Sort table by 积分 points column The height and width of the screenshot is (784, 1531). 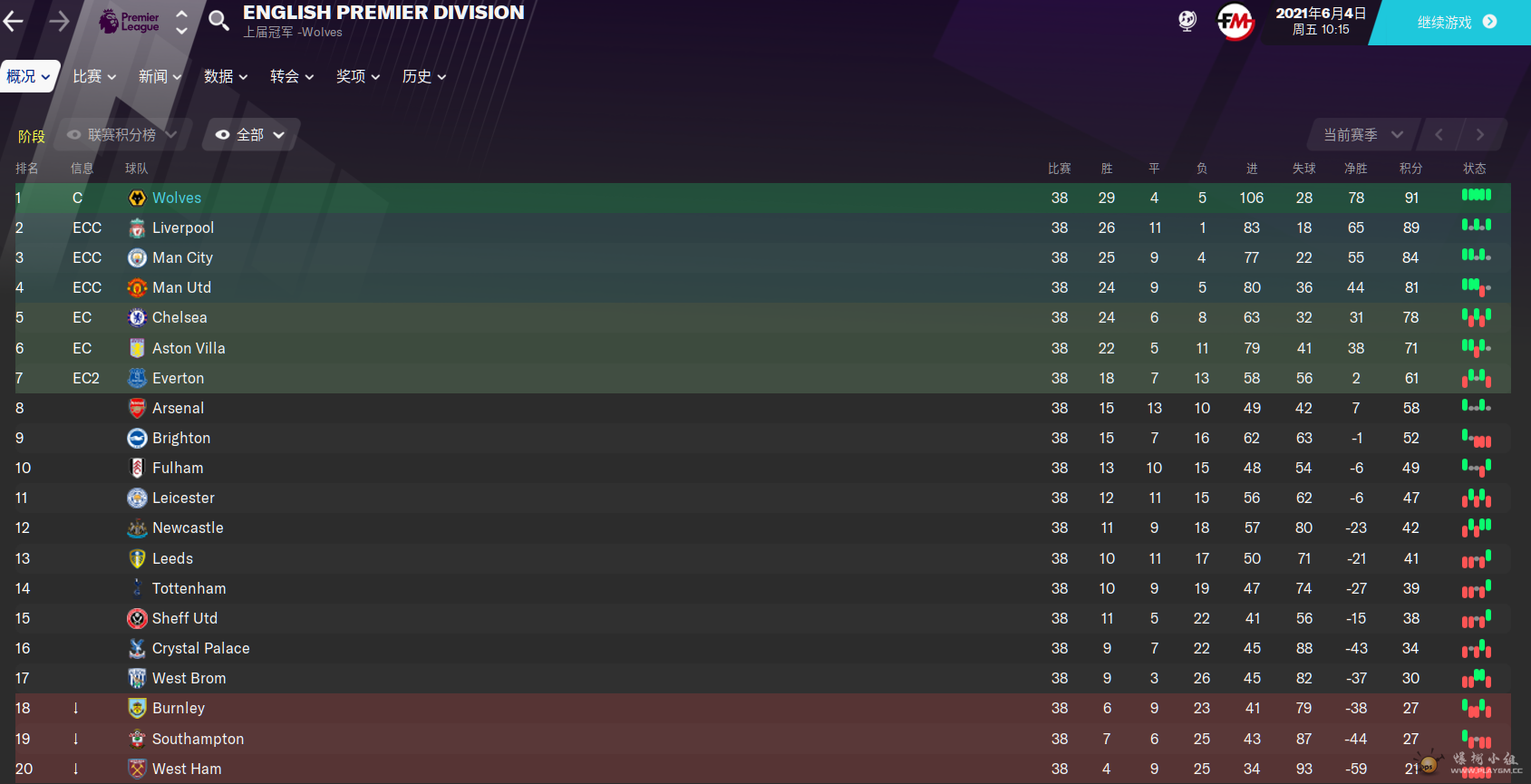1410,169
